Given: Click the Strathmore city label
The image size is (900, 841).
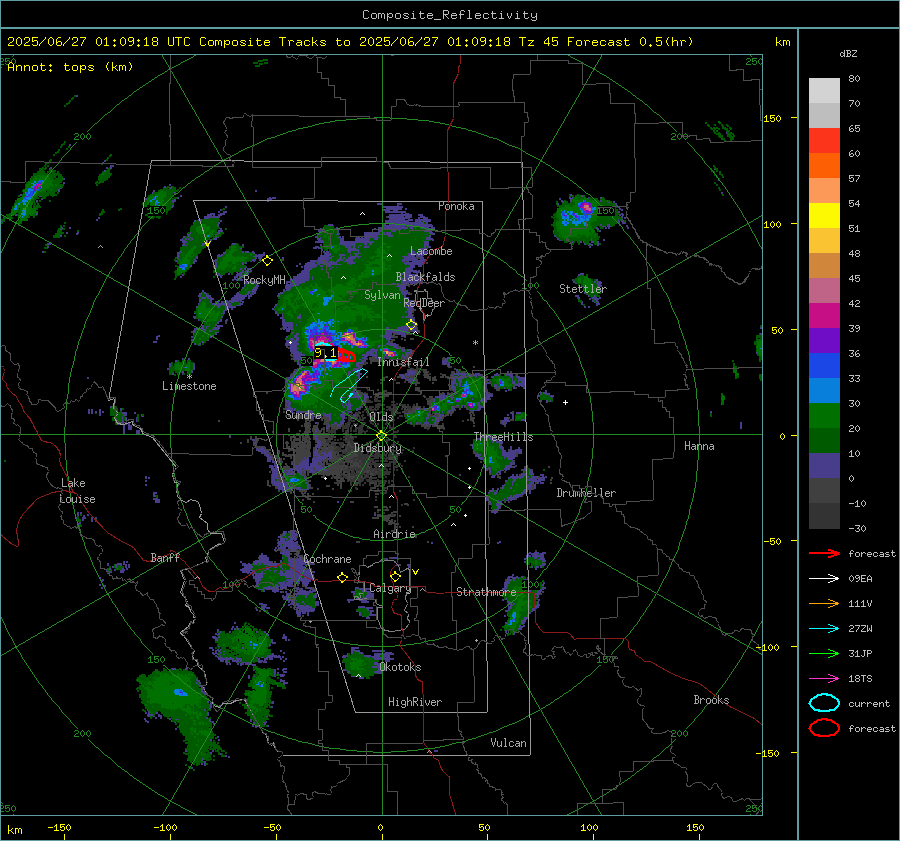Looking at the screenshot, I should click(x=486, y=592).
